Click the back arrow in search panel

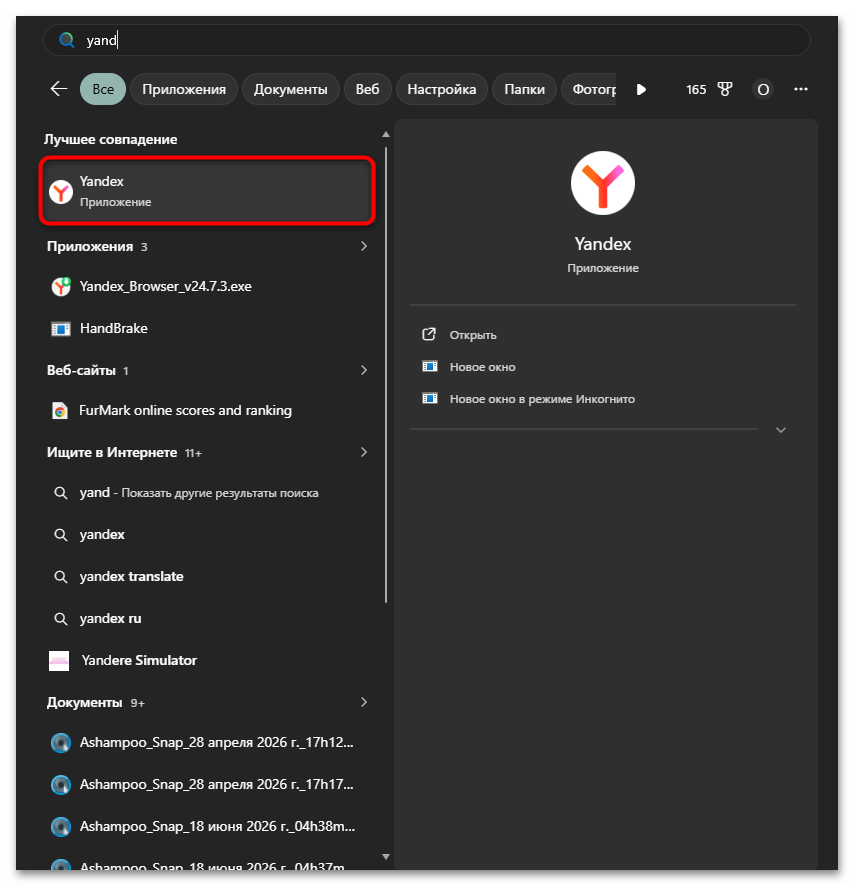(x=59, y=89)
